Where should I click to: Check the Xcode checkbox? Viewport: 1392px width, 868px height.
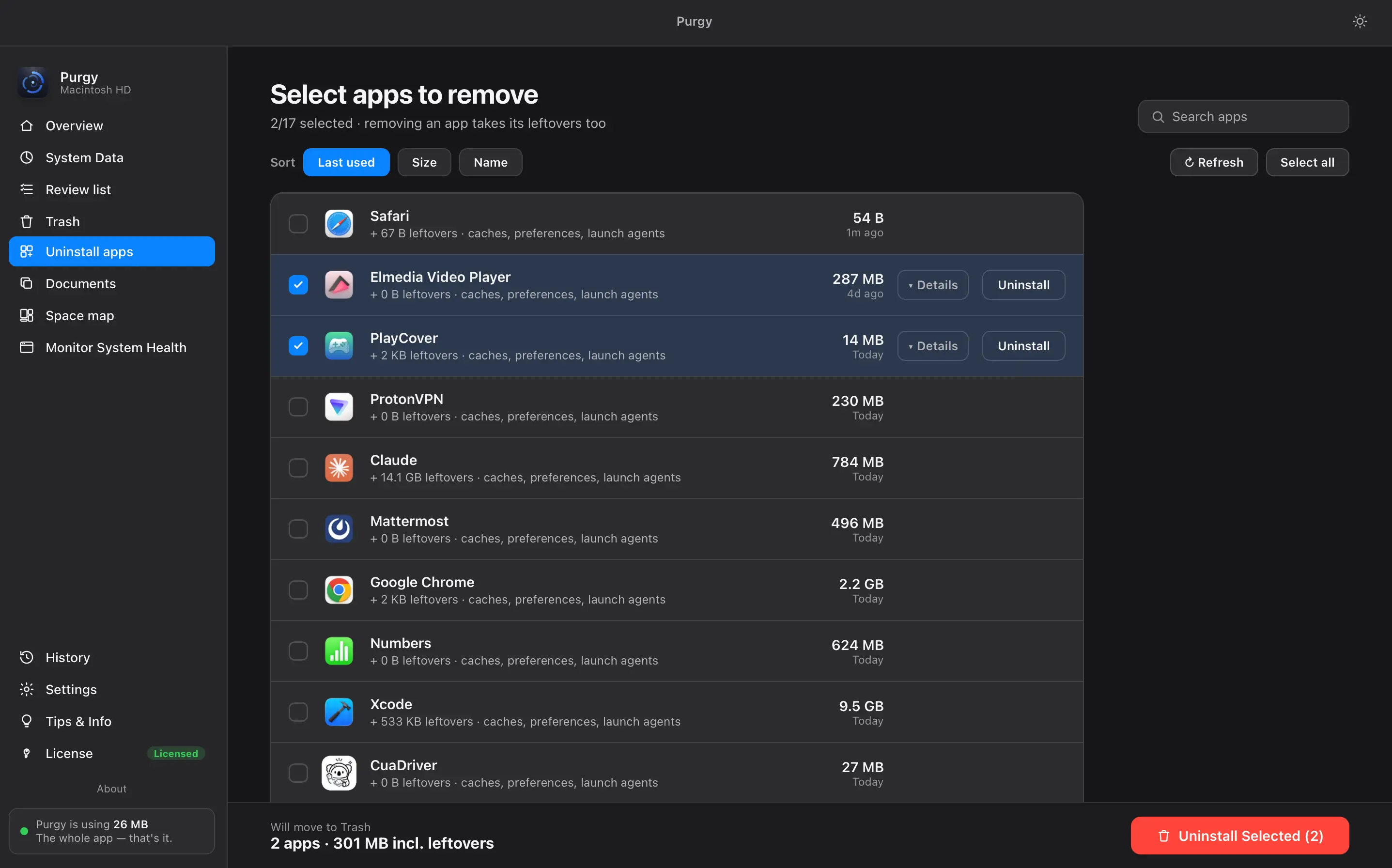point(298,712)
